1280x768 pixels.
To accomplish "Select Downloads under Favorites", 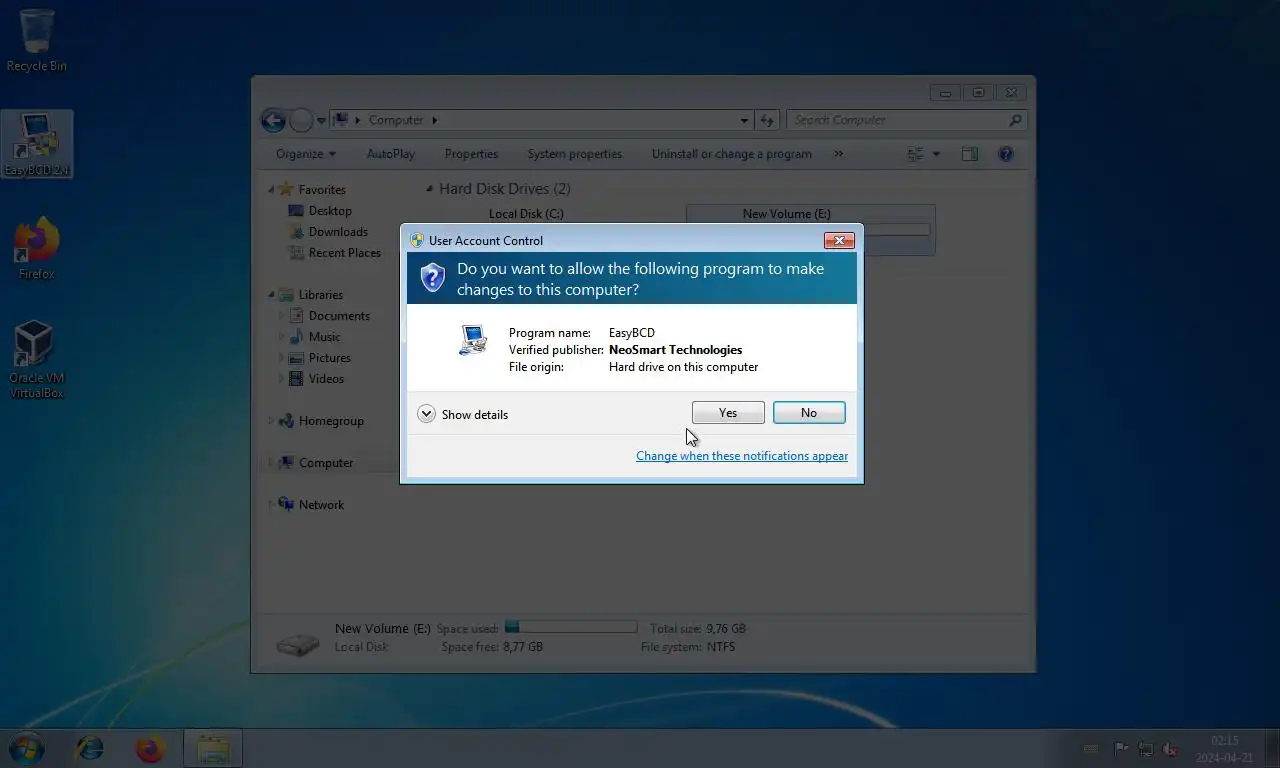I will pyautogui.click(x=338, y=232).
